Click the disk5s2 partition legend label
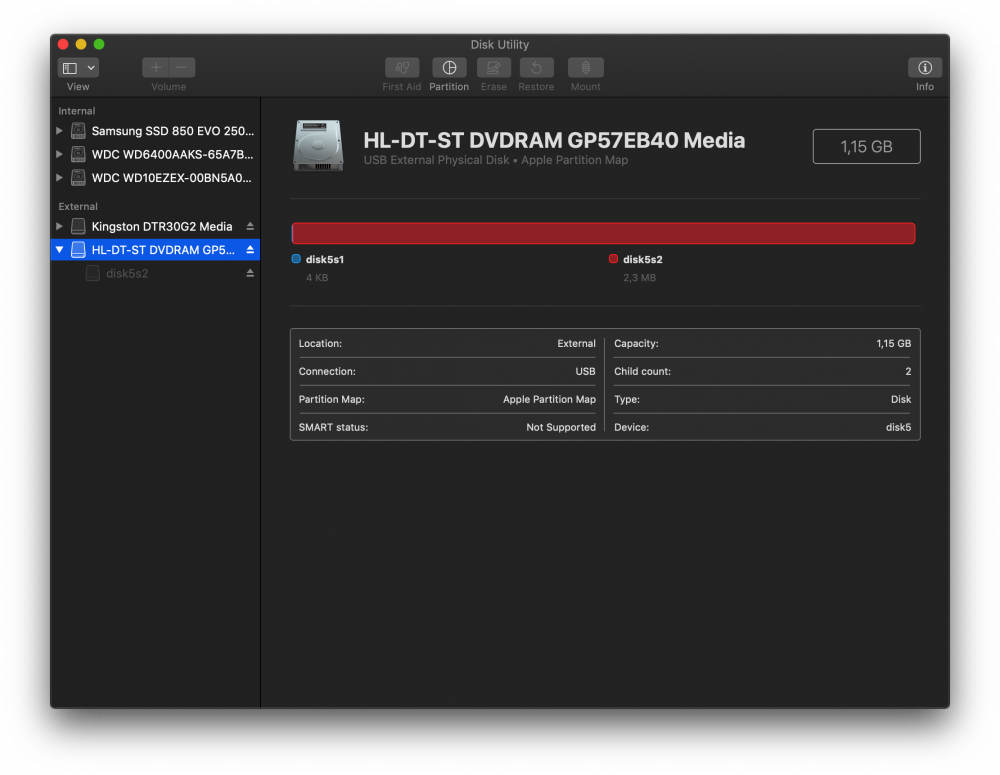Screen dimensions: 1000x775 point(642,260)
